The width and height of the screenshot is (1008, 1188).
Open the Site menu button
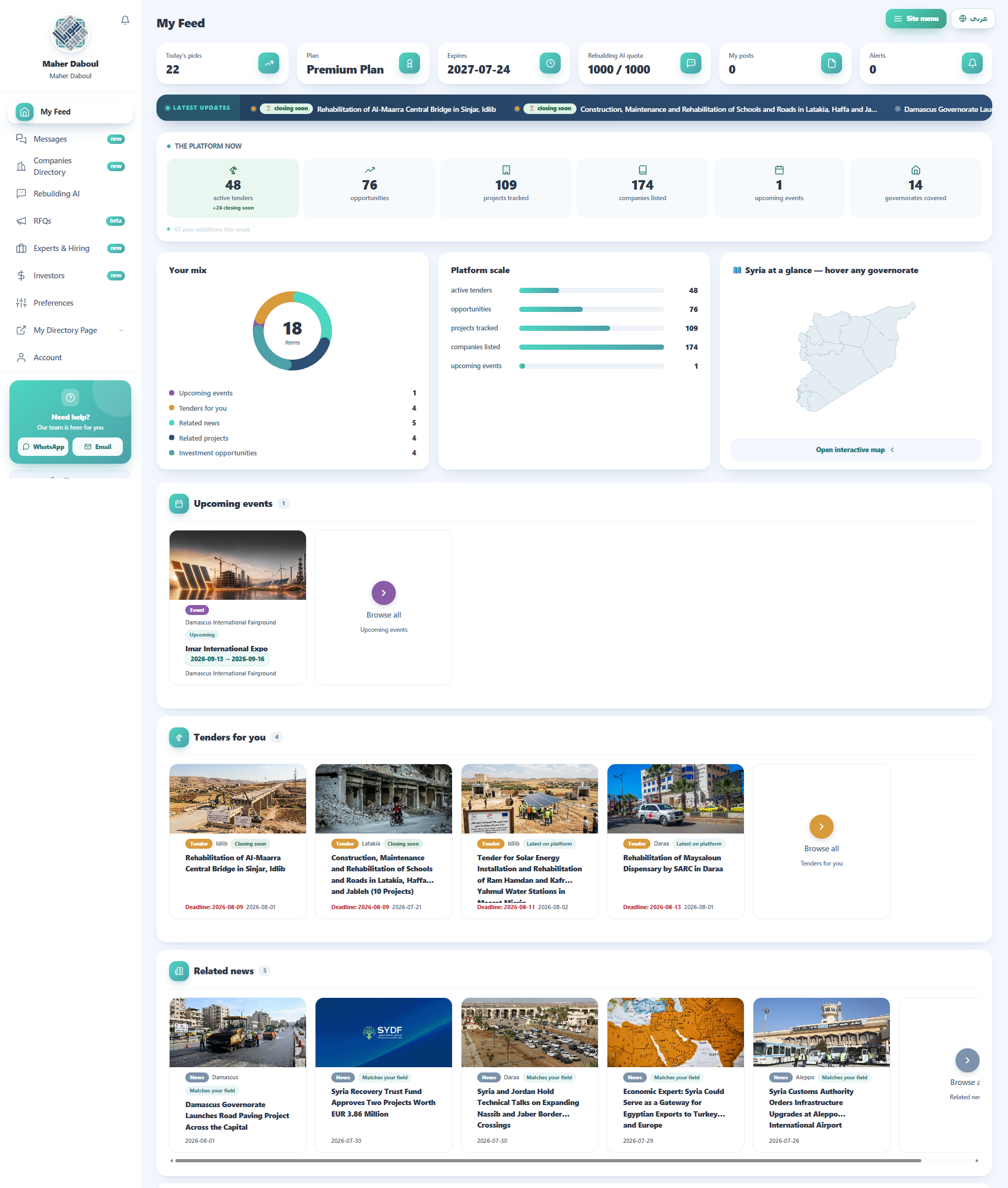click(916, 19)
